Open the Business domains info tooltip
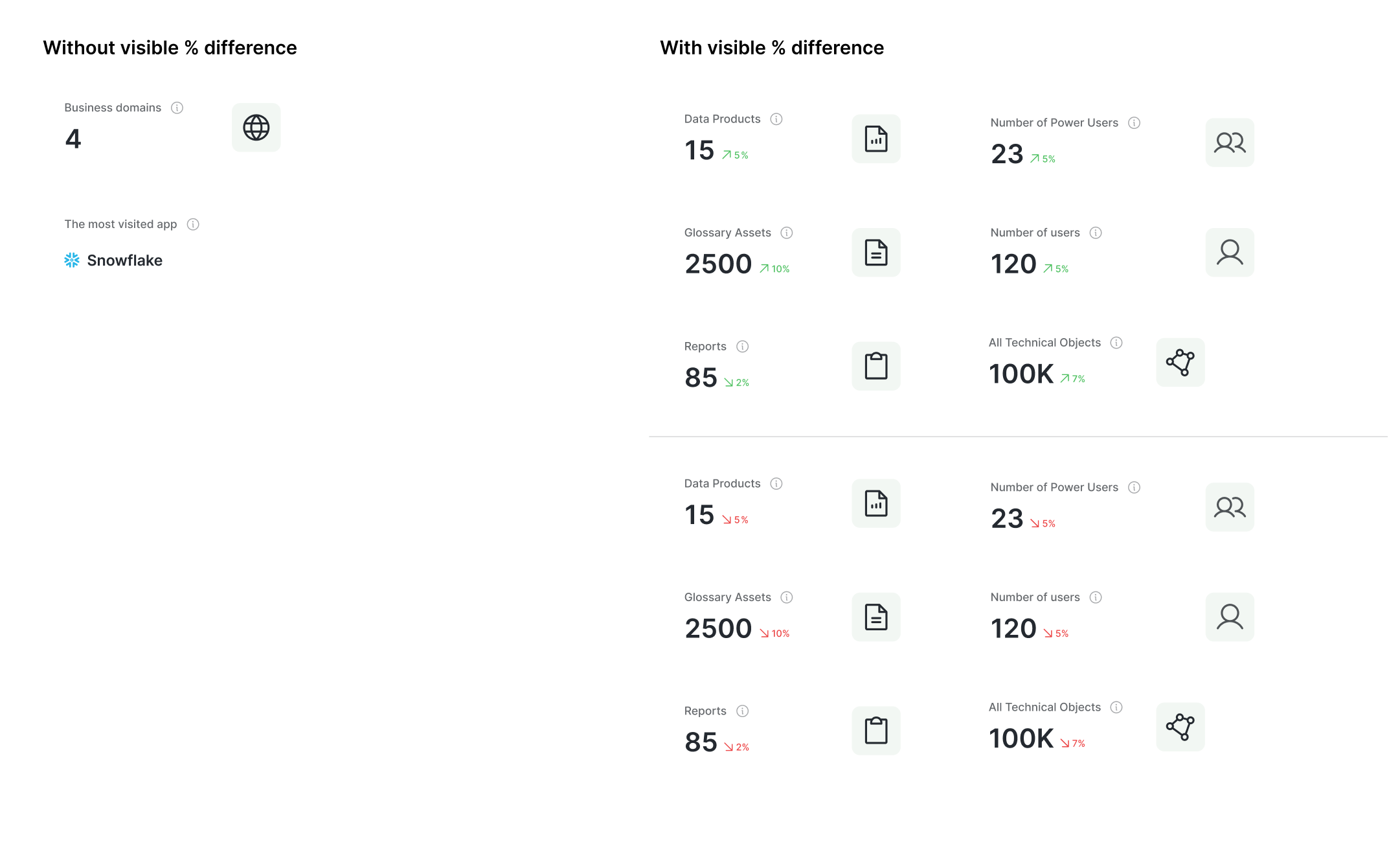Image resolution: width=1400 pixels, height=846 pixels. 177,108
